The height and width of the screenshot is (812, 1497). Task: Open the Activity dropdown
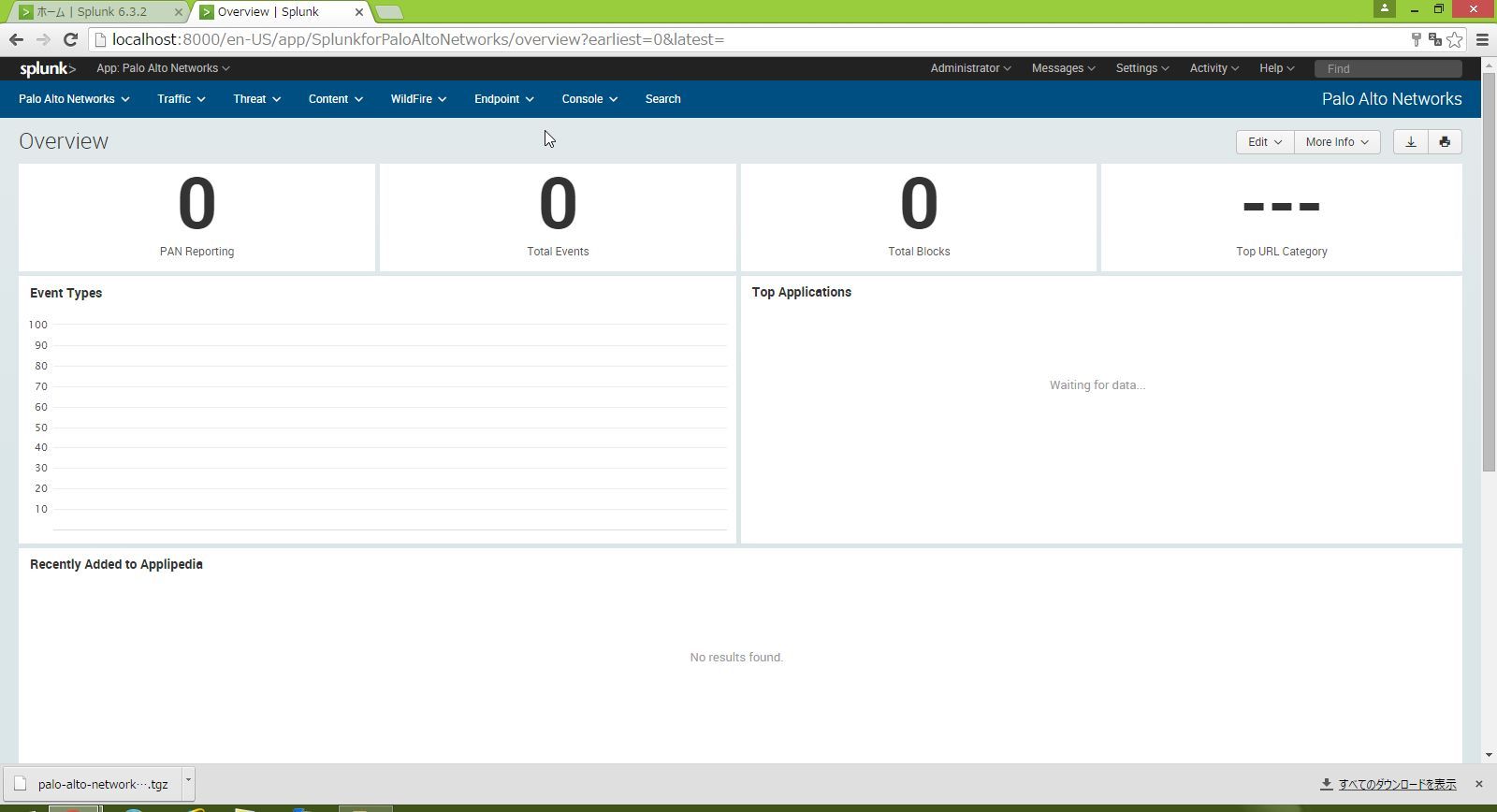click(x=1214, y=68)
